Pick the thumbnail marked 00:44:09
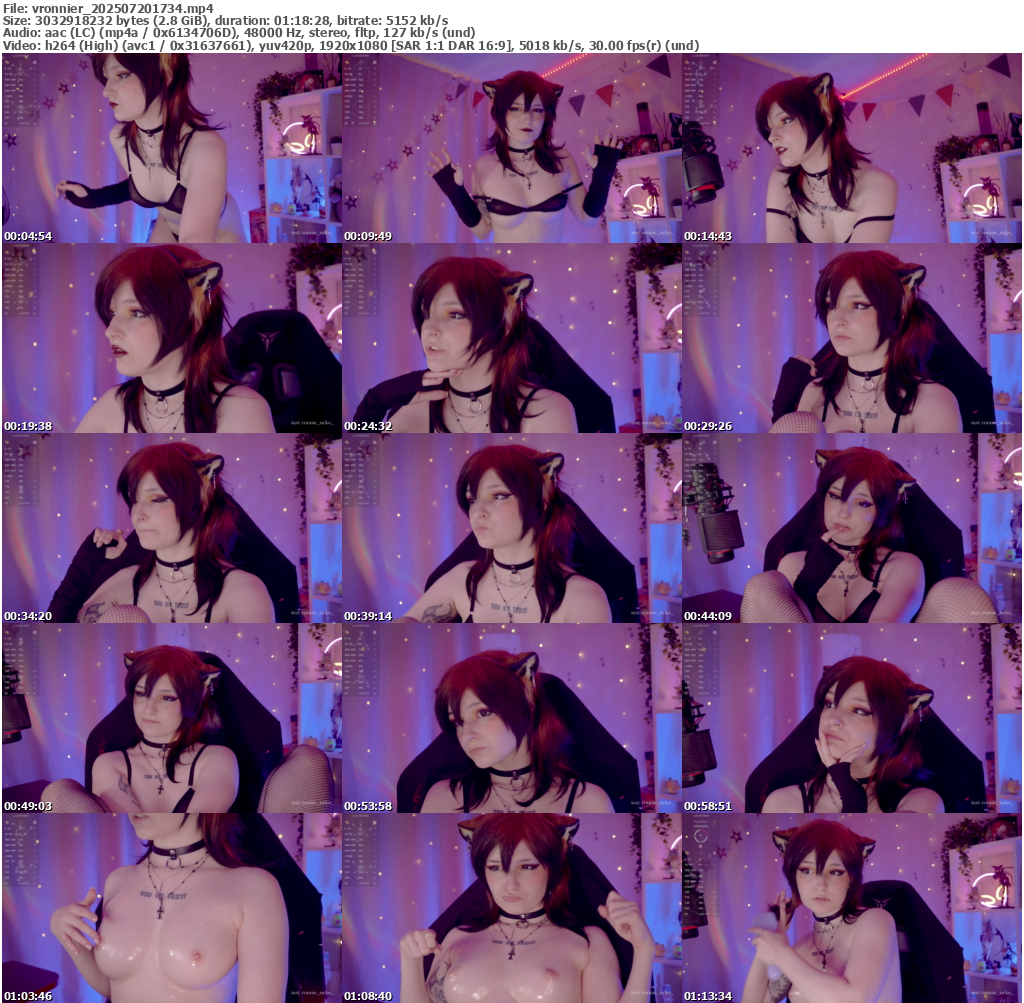The height and width of the screenshot is (1003, 1024). [x=852, y=528]
